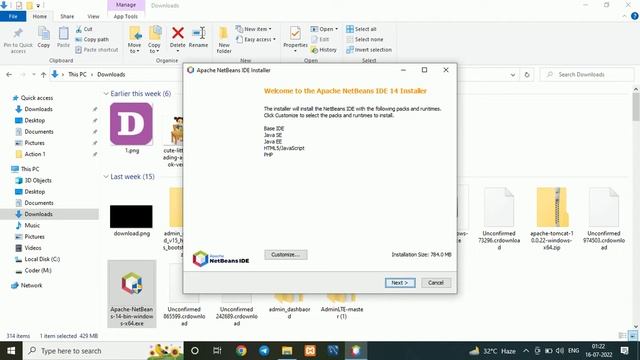Screen dimensions: 640x360
Task: Click the taskbar search box
Action: (103, 351)
